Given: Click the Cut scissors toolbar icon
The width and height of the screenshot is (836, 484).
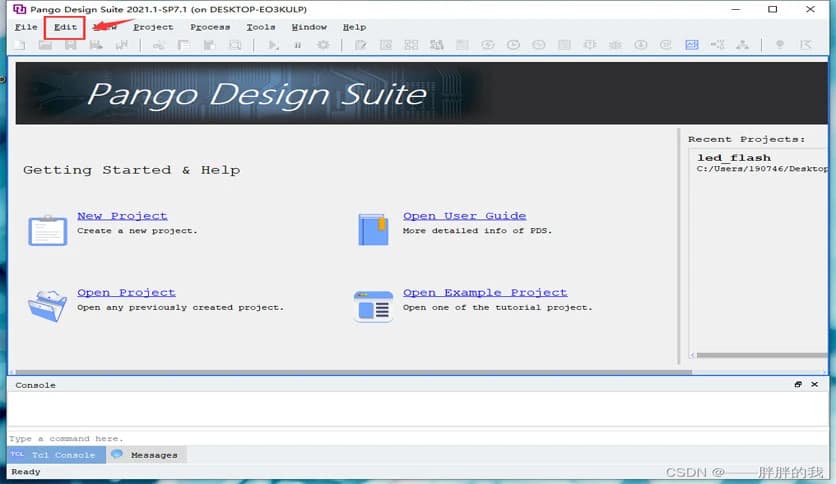Looking at the screenshot, I should click(158, 45).
